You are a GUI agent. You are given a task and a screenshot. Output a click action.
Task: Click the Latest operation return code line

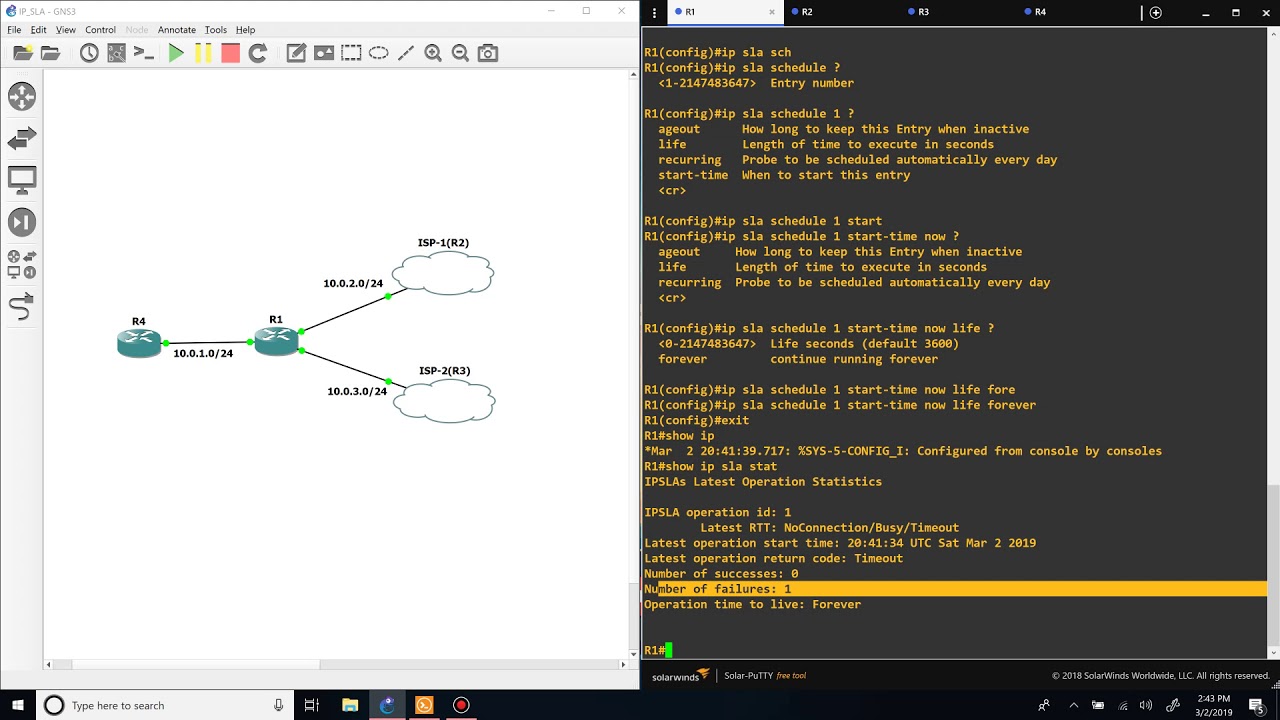(773, 558)
